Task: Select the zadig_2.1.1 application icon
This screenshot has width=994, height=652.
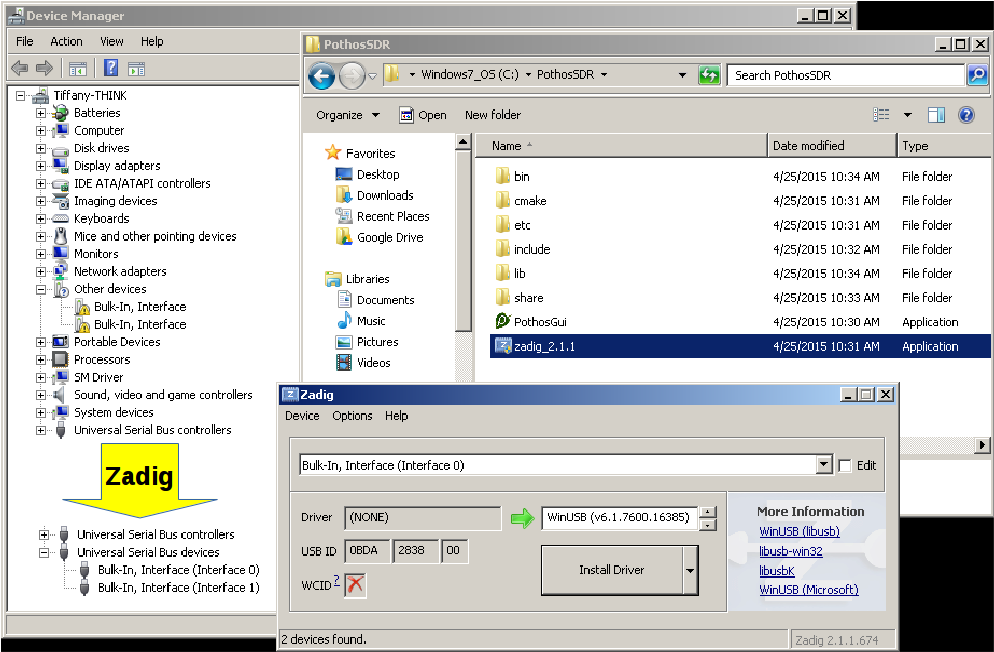Action: (503, 346)
